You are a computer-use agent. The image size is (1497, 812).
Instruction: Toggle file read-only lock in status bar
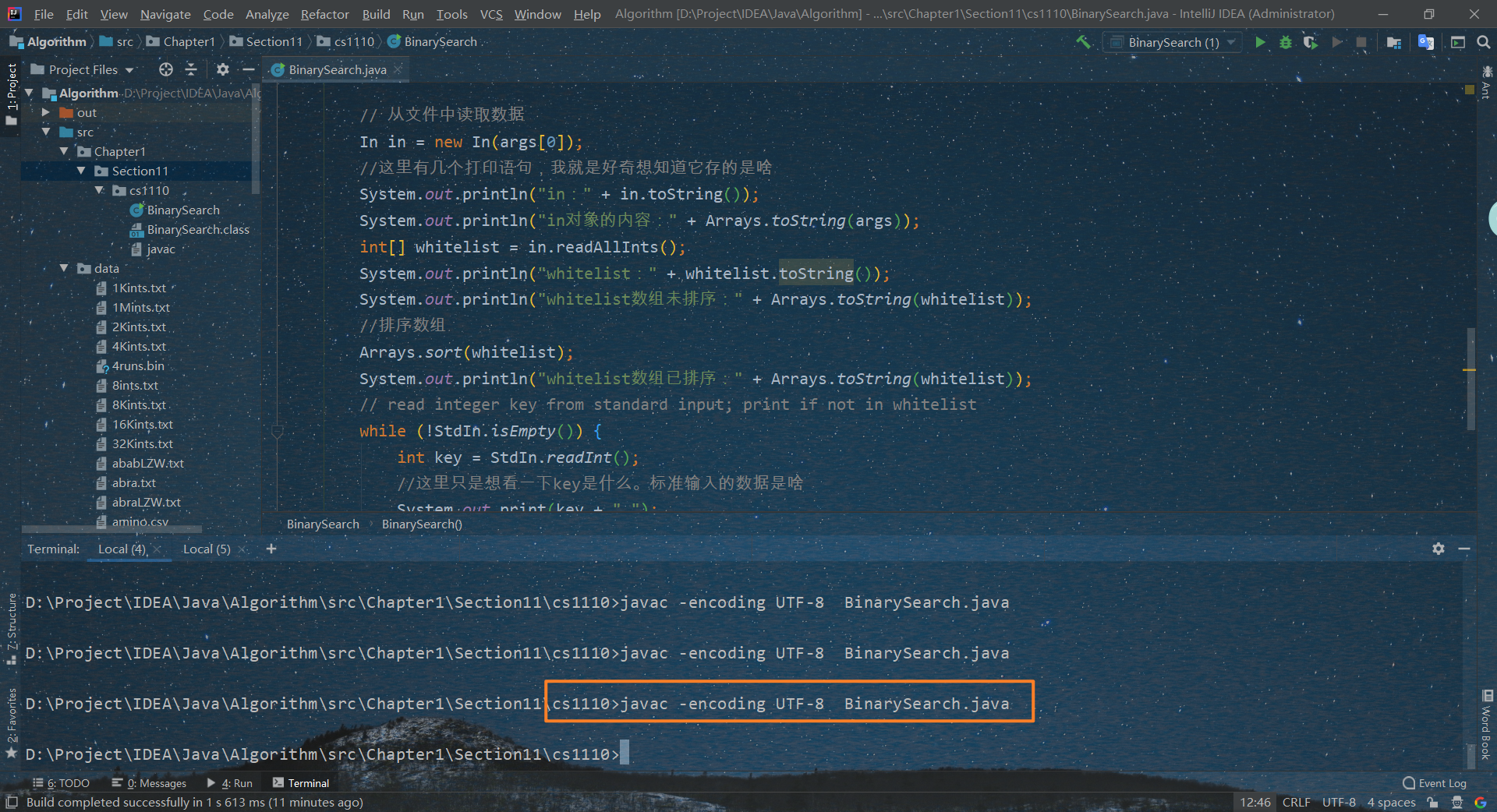point(1432,802)
